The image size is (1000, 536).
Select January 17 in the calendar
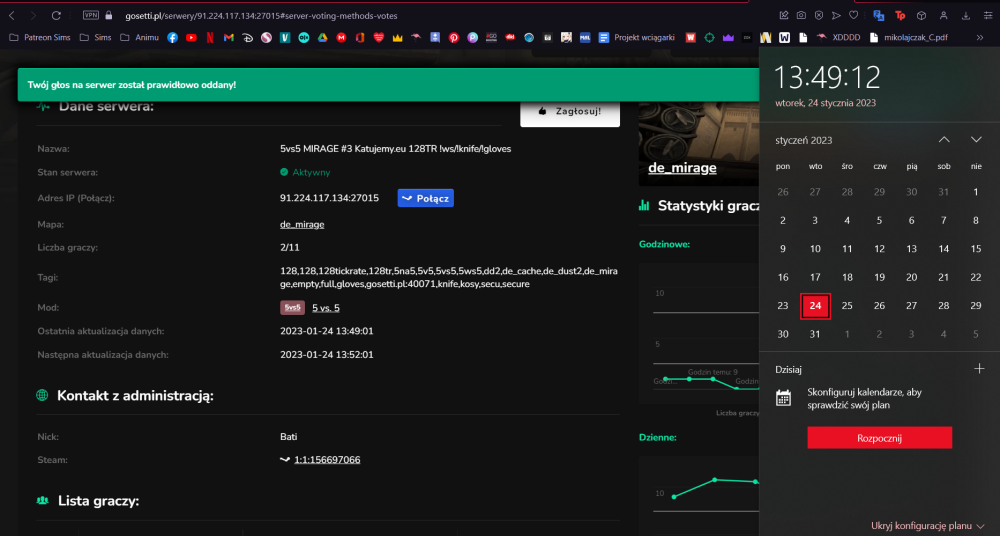(x=815, y=277)
